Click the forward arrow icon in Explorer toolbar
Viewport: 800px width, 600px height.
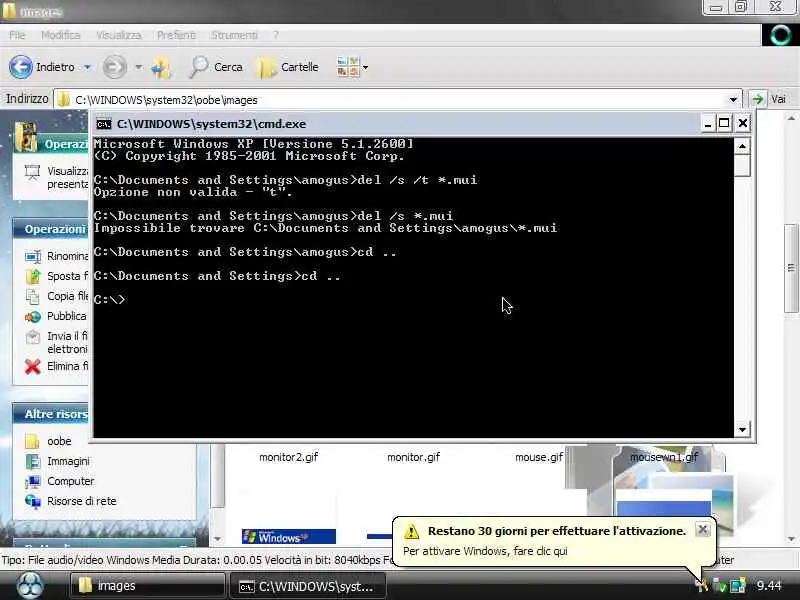[x=115, y=67]
